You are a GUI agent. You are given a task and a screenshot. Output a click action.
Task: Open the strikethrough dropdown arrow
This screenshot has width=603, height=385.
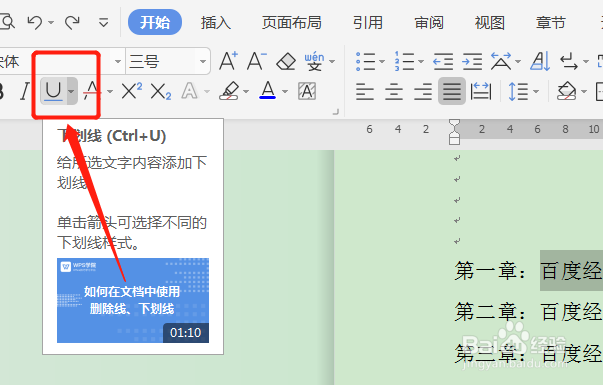(x=110, y=91)
